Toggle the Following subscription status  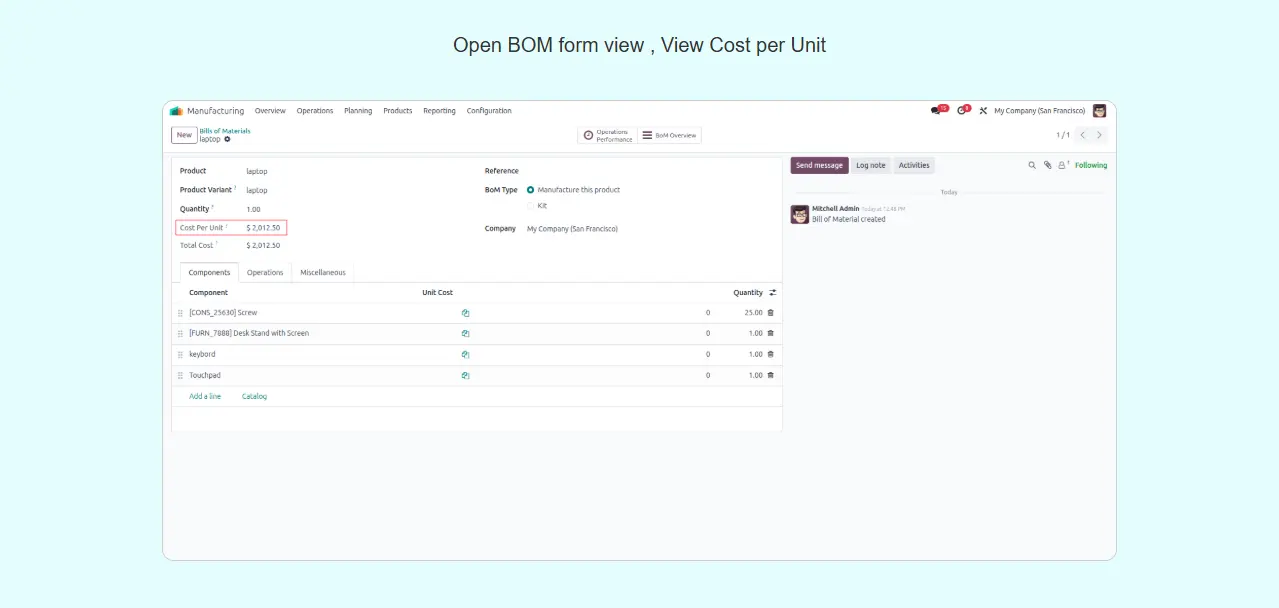pos(1091,166)
